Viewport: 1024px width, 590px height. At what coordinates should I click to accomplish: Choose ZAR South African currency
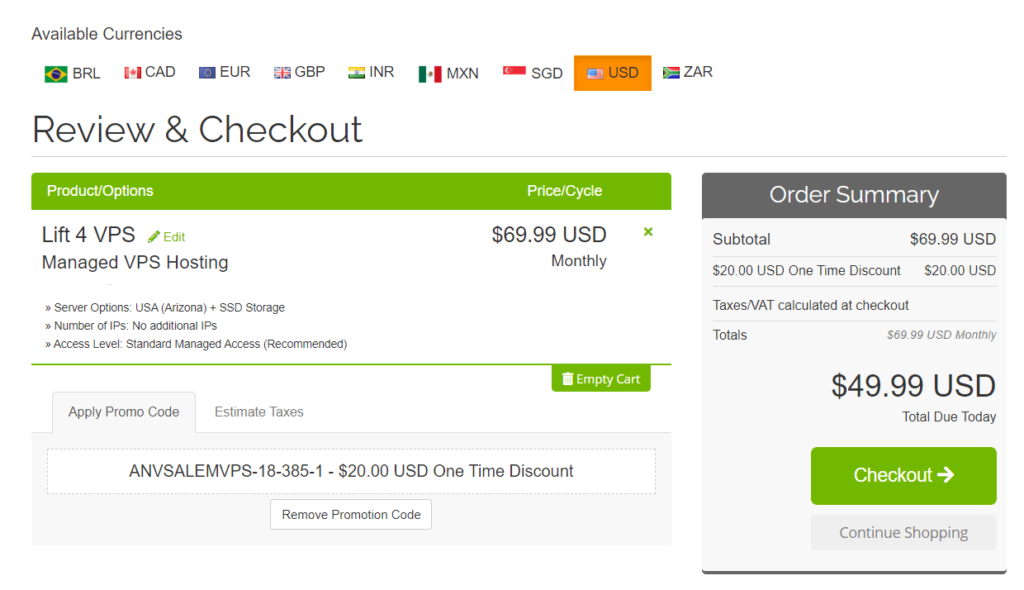pos(687,72)
